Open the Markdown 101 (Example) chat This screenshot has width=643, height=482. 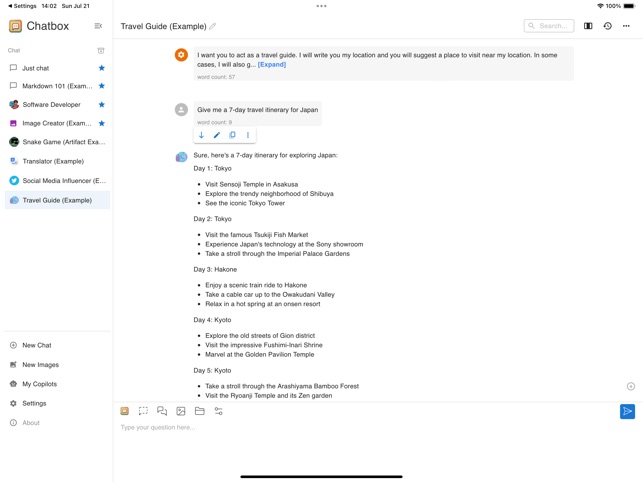(57, 86)
